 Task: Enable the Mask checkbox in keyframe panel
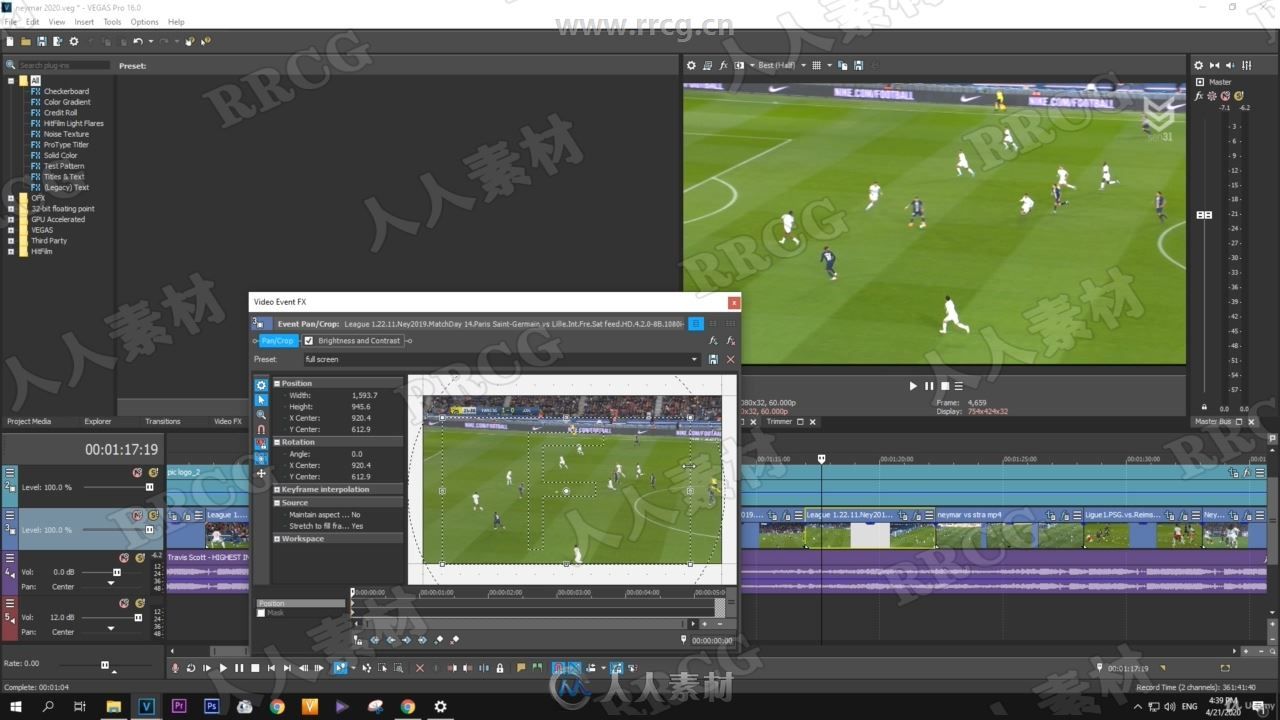(261, 613)
